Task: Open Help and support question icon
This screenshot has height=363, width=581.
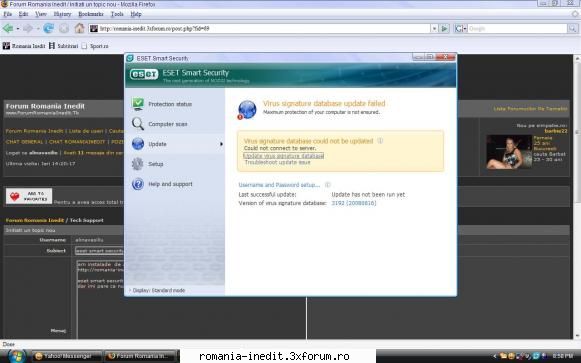Action: [x=138, y=184]
